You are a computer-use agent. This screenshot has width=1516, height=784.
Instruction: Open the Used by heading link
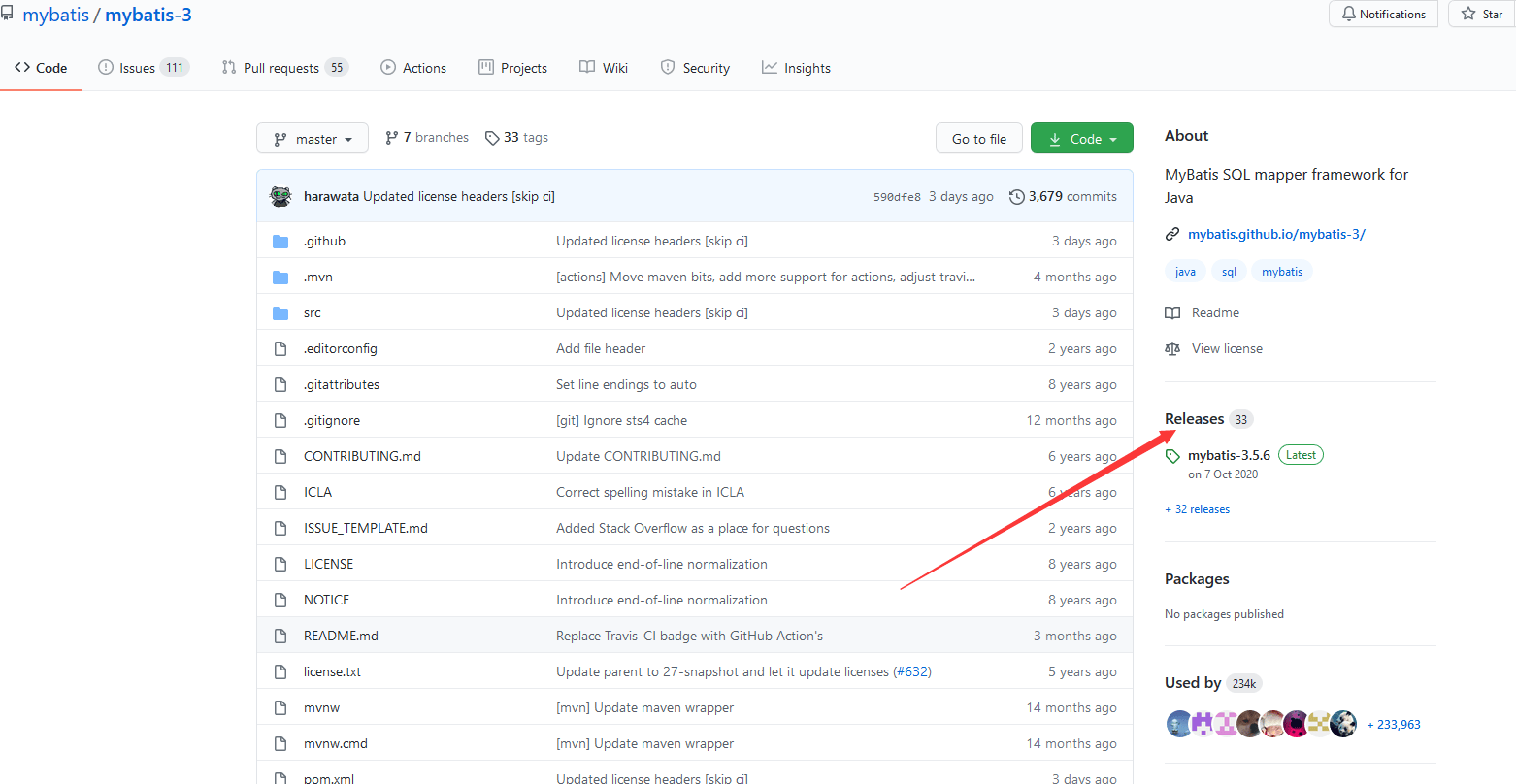(x=1193, y=683)
